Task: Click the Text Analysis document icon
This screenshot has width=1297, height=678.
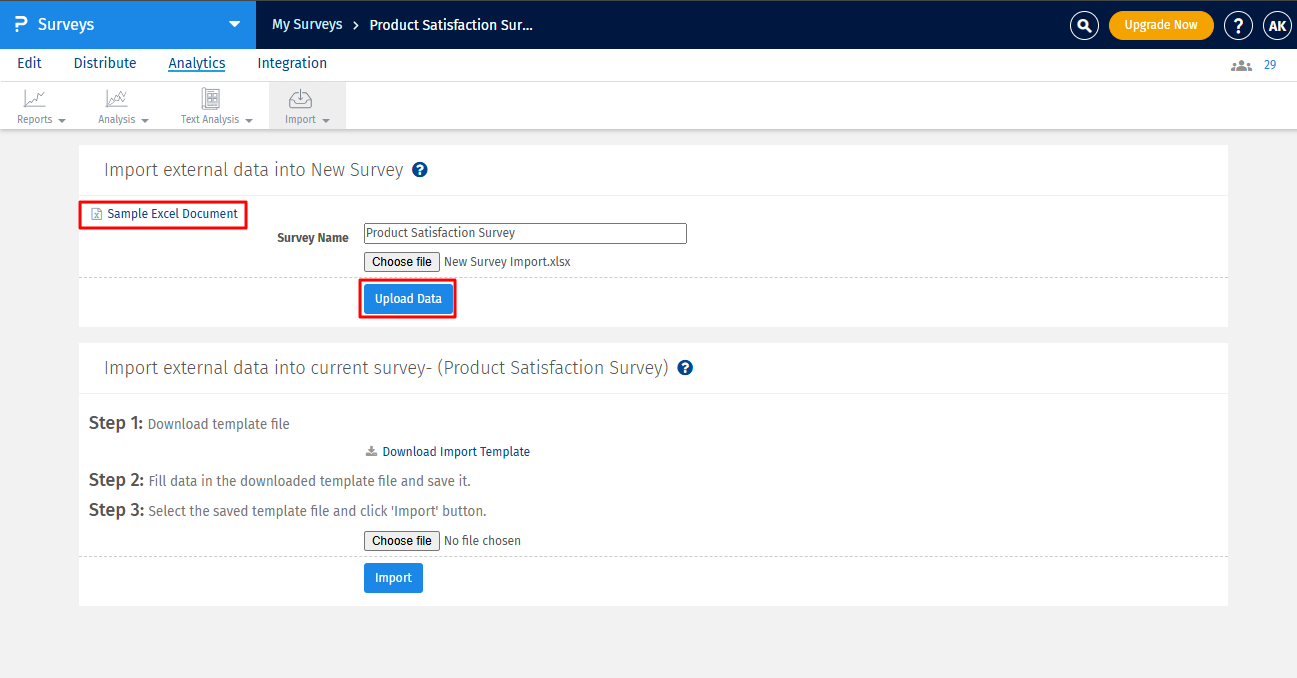Action: (211, 99)
